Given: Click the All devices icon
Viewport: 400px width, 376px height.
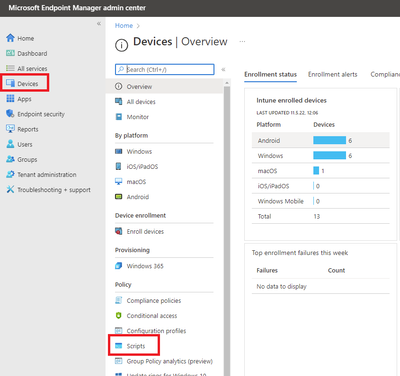Looking at the screenshot, I should (118, 101).
